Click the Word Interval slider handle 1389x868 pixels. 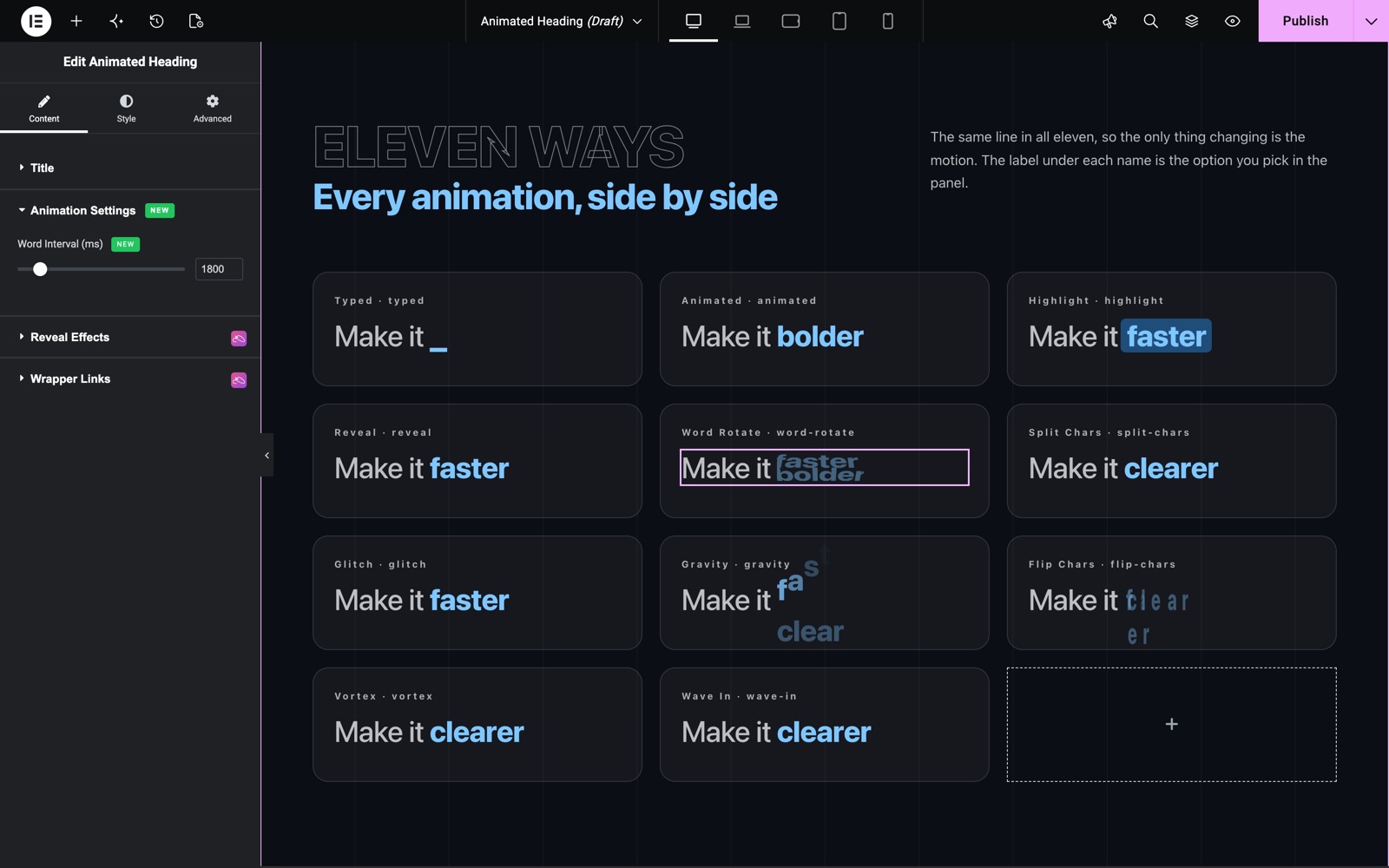click(40, 269)
